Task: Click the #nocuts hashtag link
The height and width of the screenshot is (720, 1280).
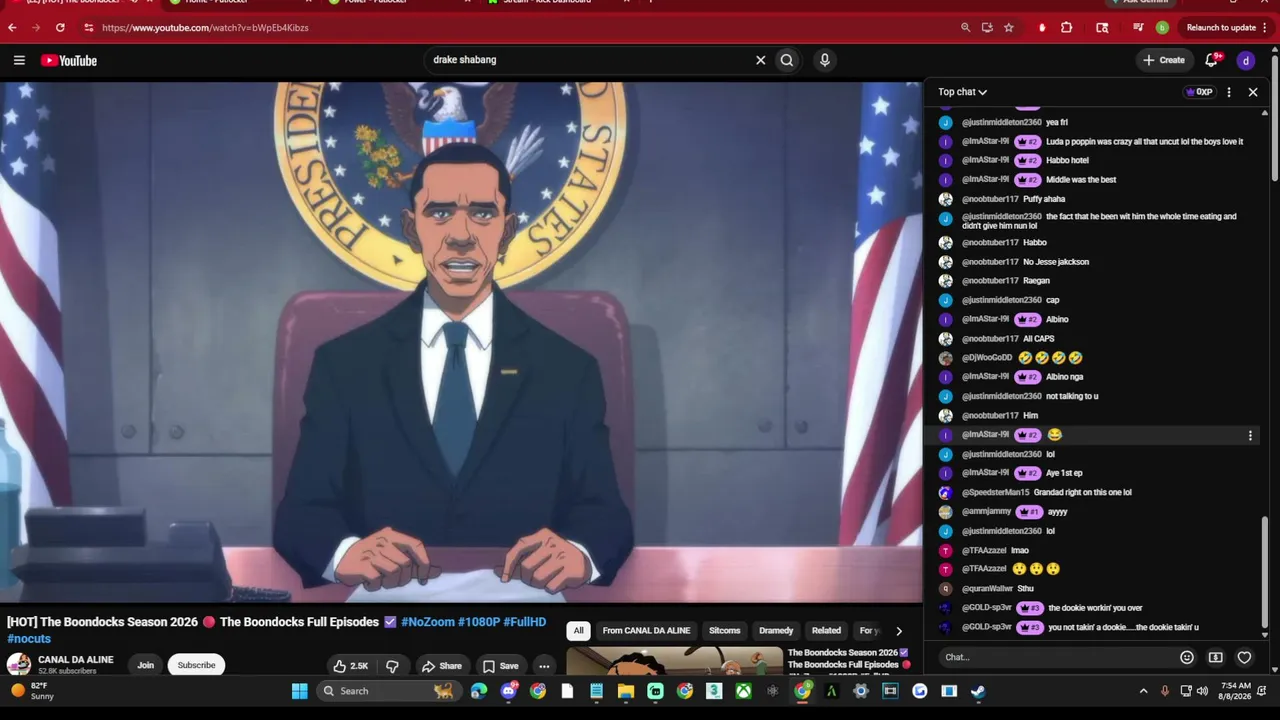Action: click(29, 639)
